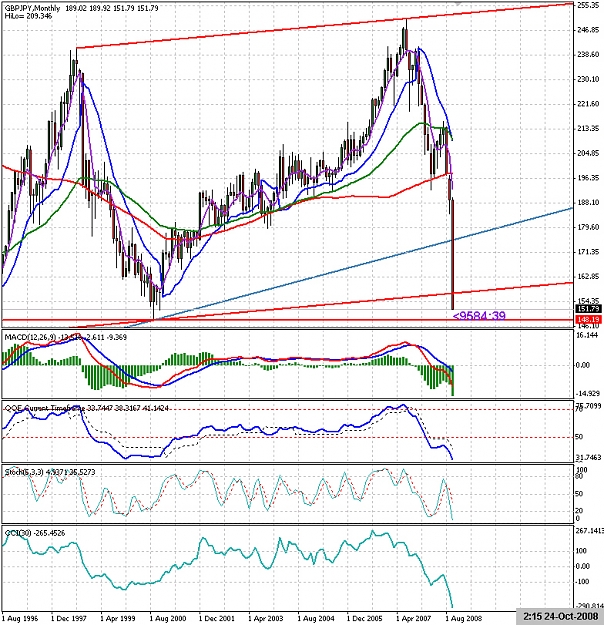Click the HiLo= 209.346 label
604x625 pixels.
click(x=28, y=16)
